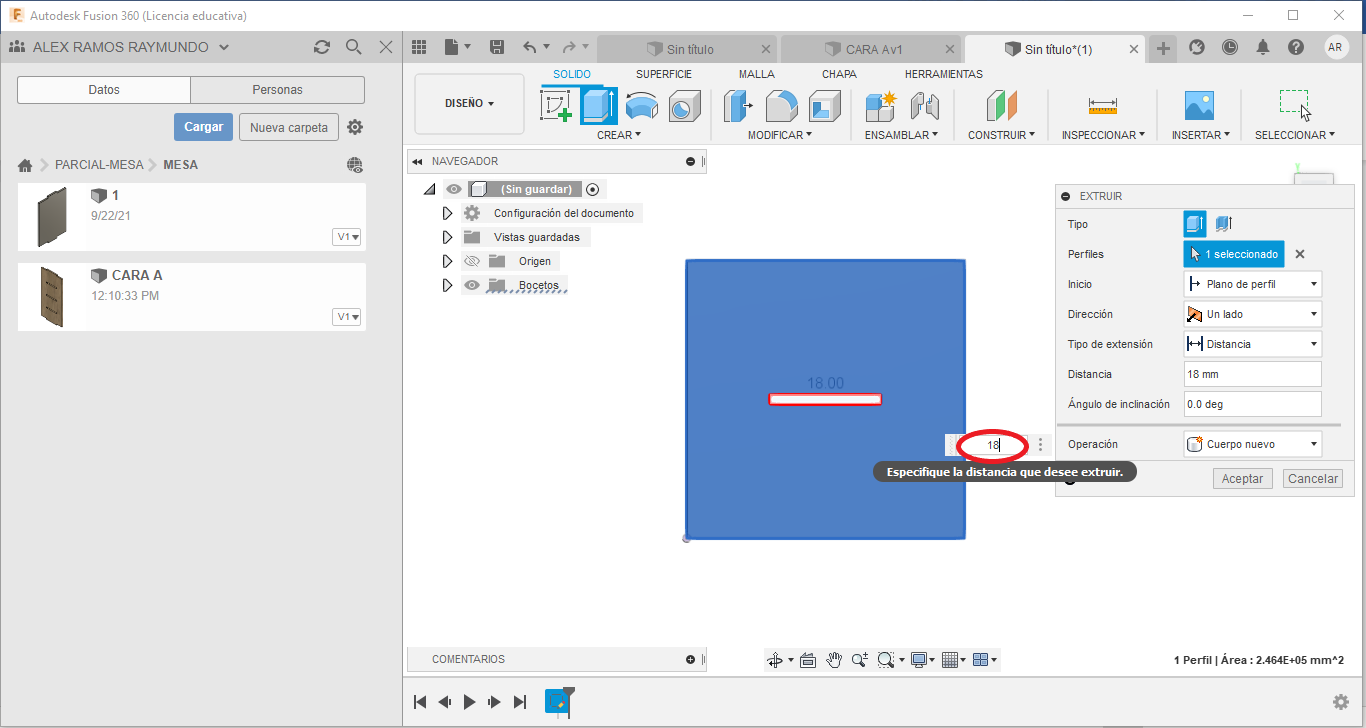Go to PARCIAL-MESA in the breadcrumb
Screen dimensions: 1366x728
coord(100,165)
